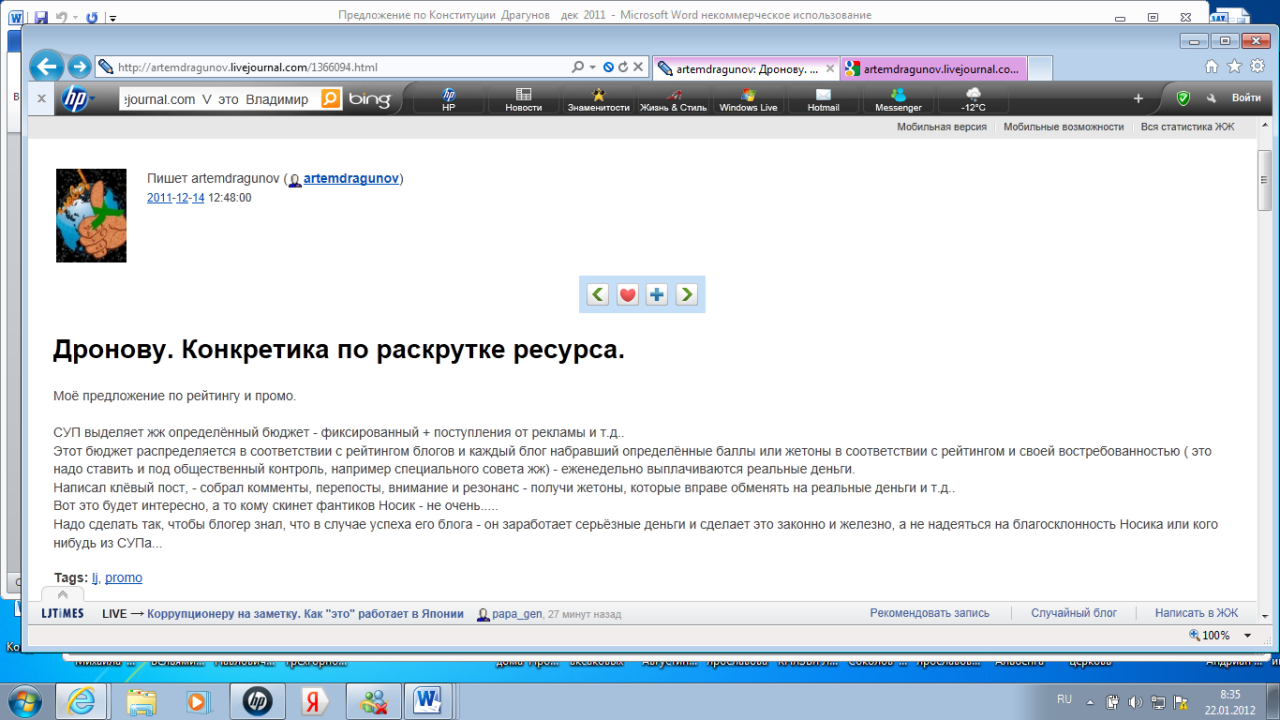
Task: Open the IE Home icon
Action: point(1212,67)
